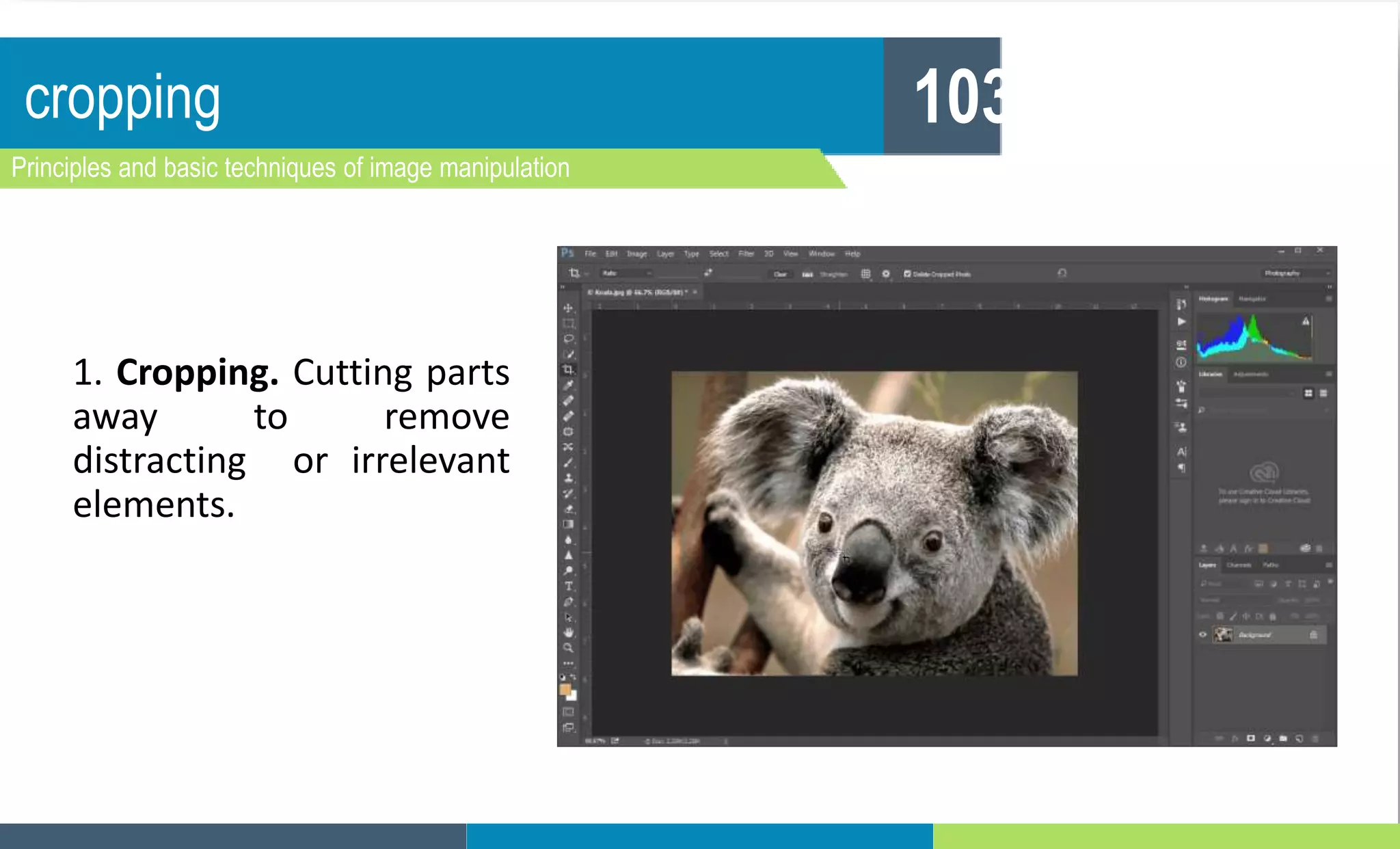
Task: Click the reset crop arrow icon
Action: tap(1062, 273)
